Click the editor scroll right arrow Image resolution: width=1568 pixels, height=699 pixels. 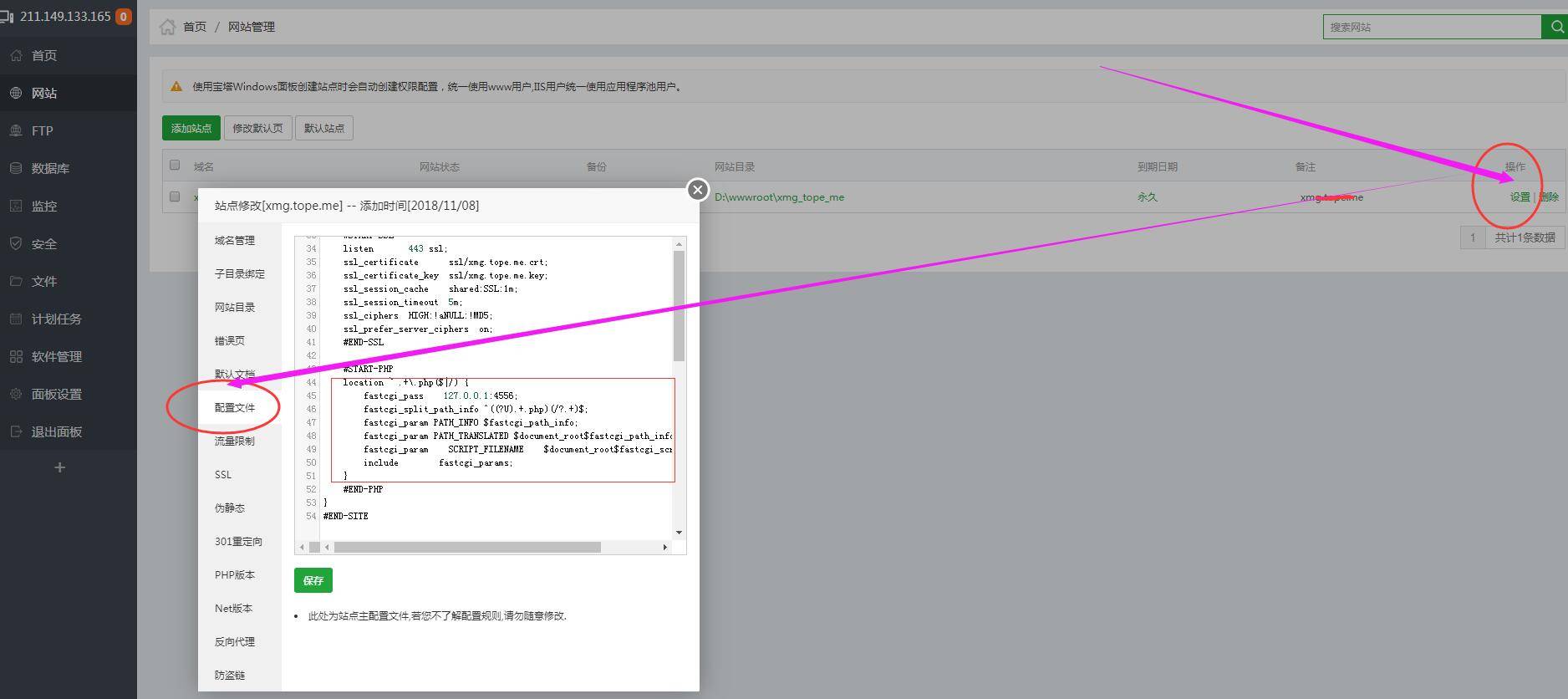pyautogui.click(x=665, y=547)
